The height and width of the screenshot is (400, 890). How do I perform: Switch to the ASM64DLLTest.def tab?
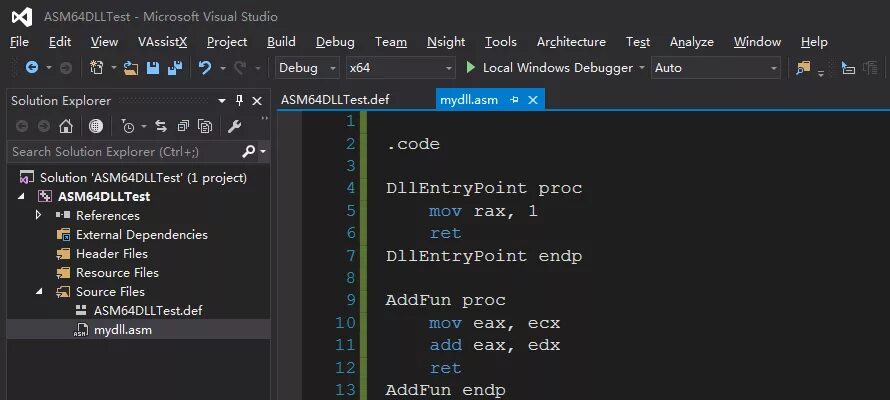[335, 100]
